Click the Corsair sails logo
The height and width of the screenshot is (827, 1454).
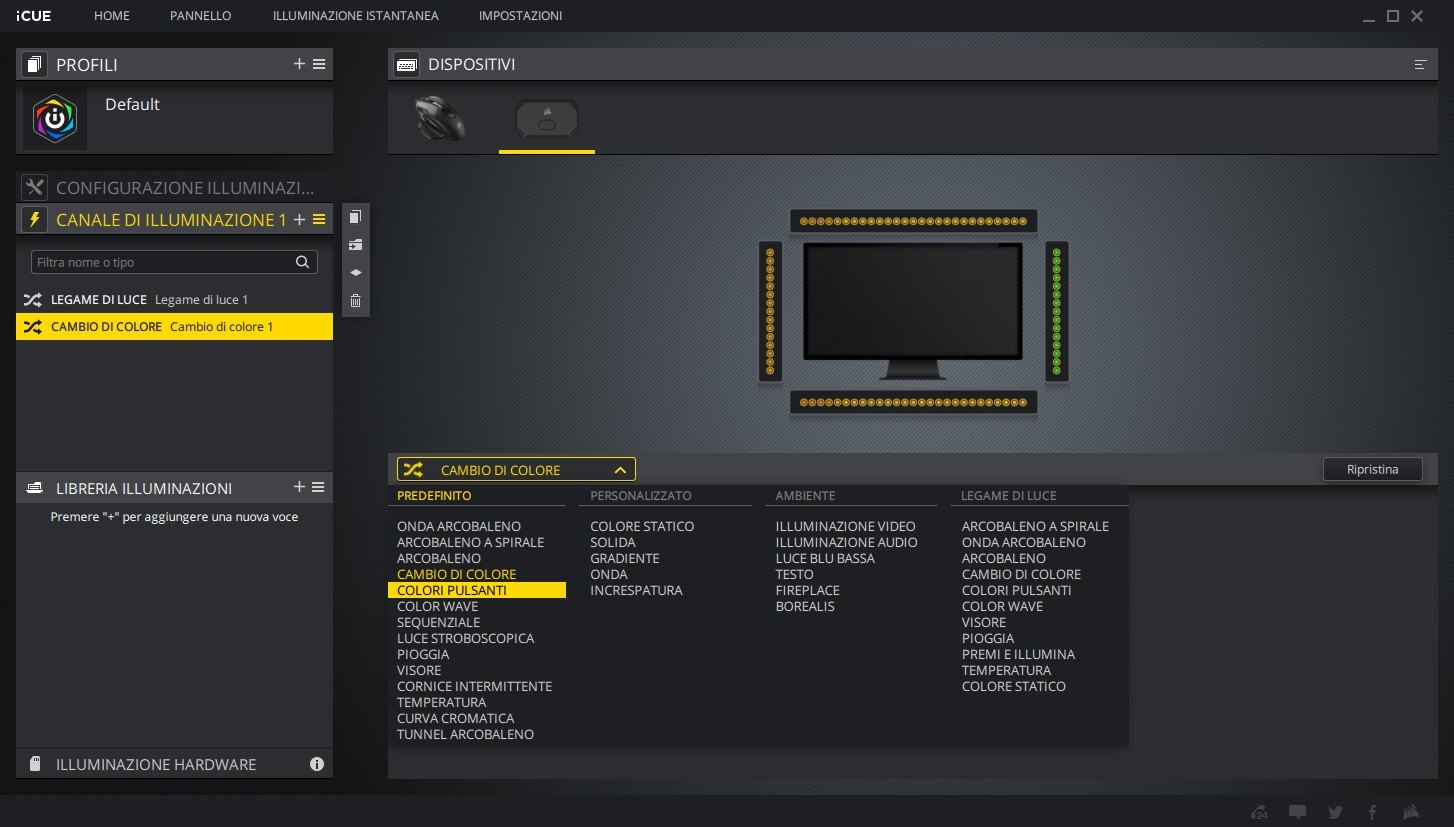coord(1412,812)
